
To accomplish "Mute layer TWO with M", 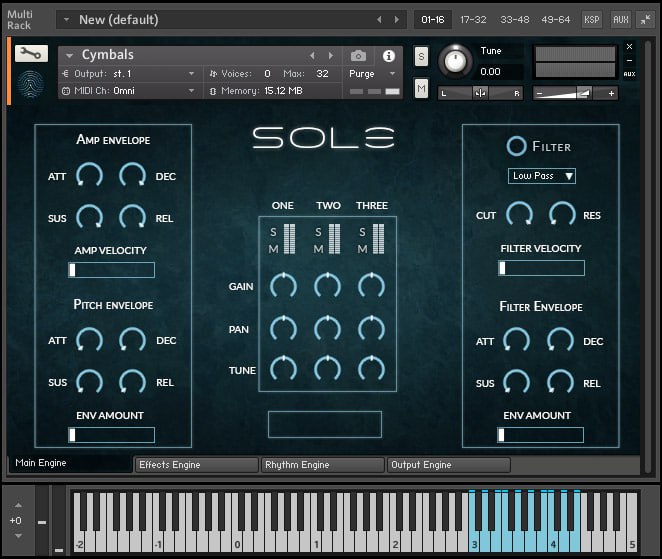I will pos(319,248).
